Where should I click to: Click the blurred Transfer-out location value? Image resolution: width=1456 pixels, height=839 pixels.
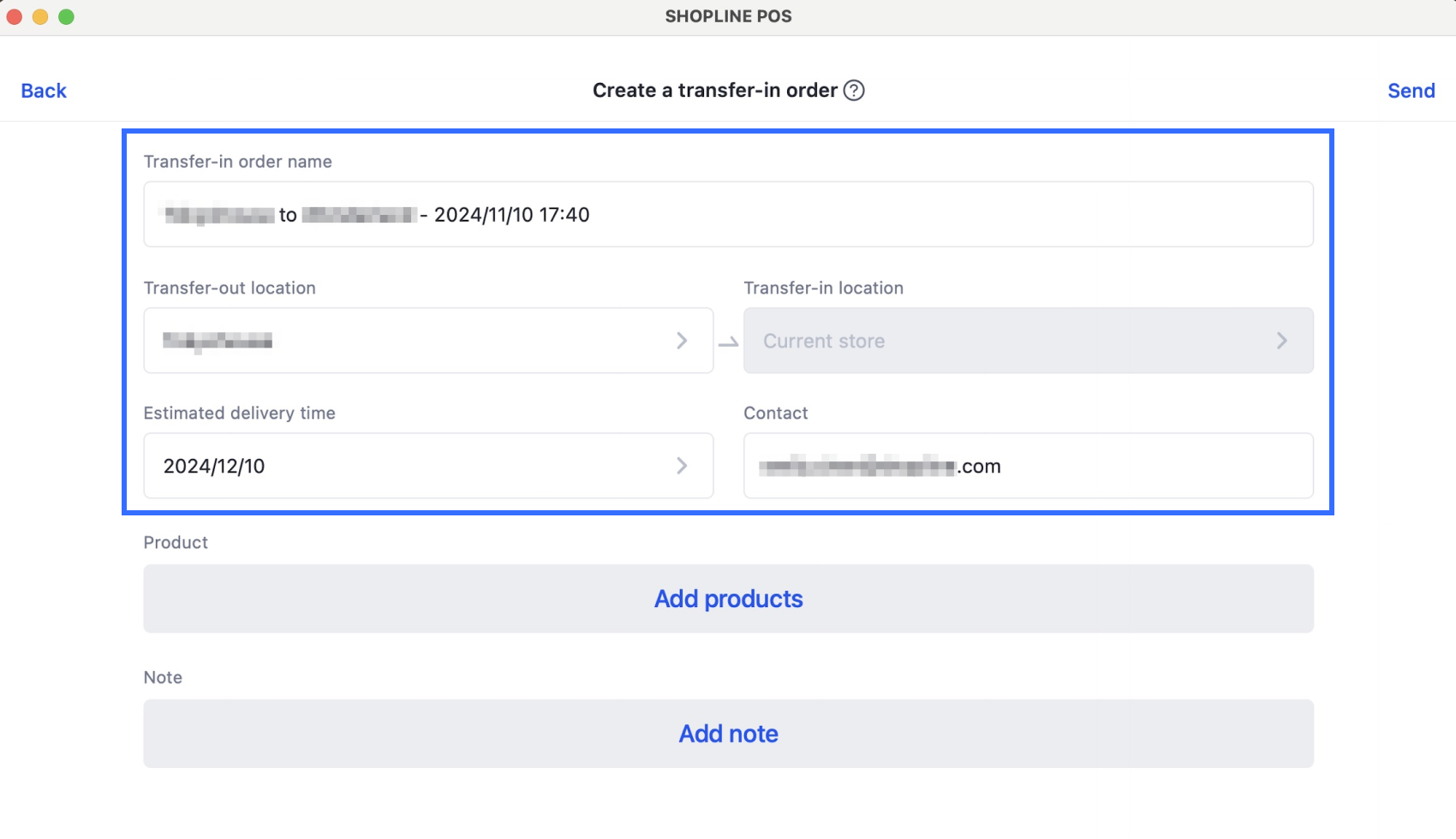pyautogui.click(x=218, y=341)
